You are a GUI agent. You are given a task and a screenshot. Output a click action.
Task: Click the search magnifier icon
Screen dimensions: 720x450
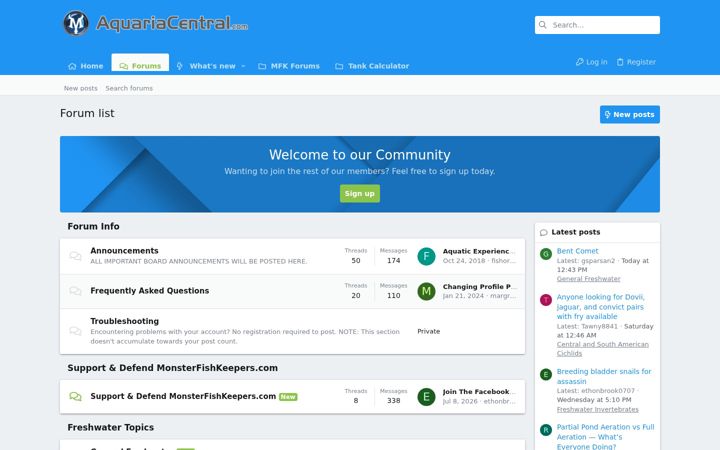[x=543, y=25]
